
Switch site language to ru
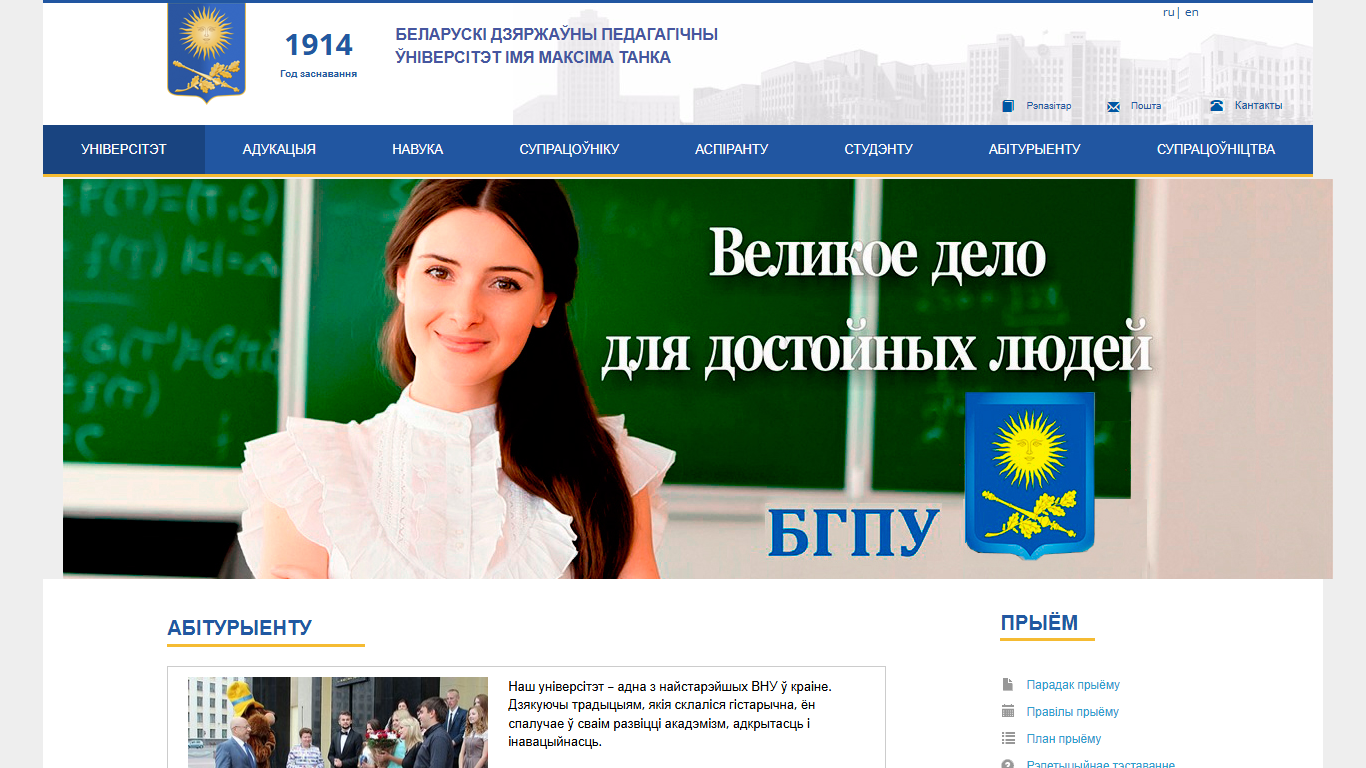pos(1168,13)
